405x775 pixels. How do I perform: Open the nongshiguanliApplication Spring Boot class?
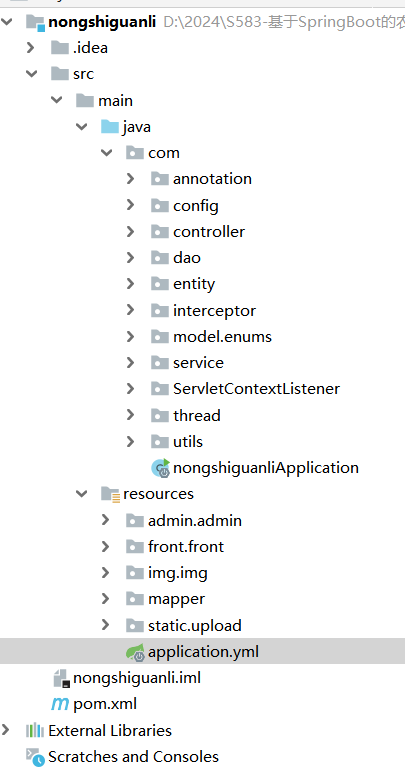[266, 468]
